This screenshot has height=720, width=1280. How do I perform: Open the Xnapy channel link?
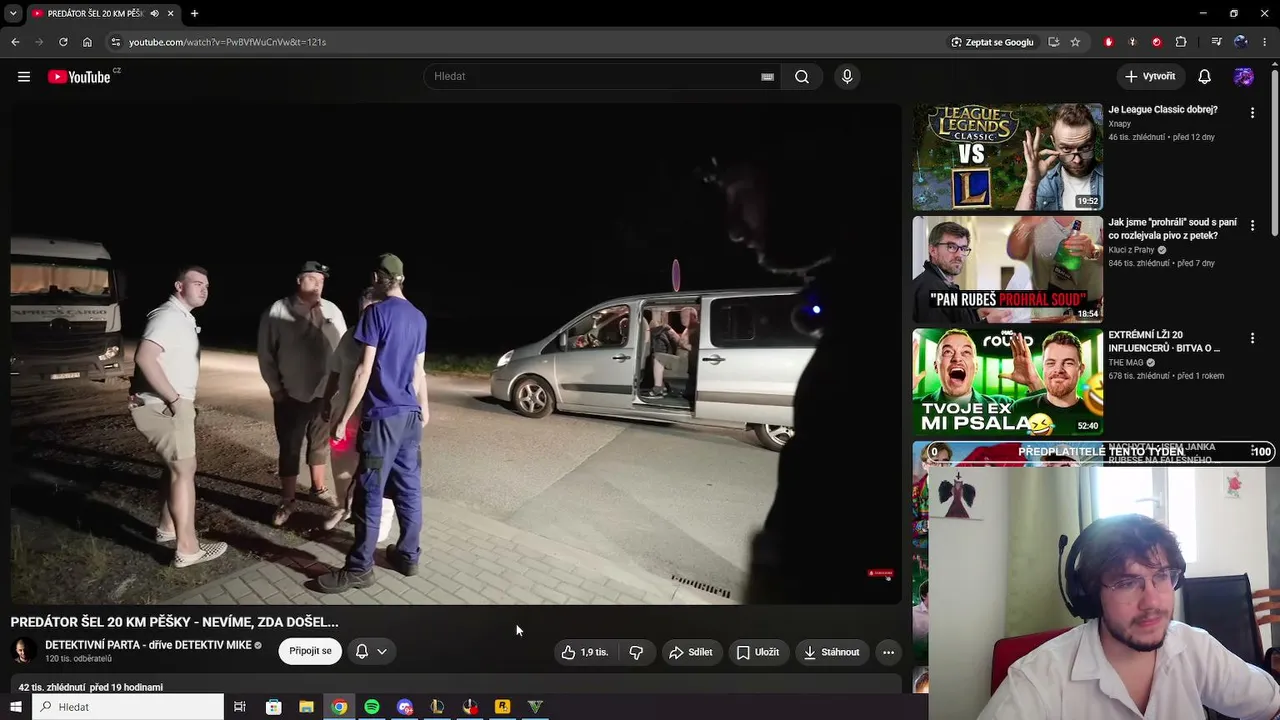click(1120, 124)
